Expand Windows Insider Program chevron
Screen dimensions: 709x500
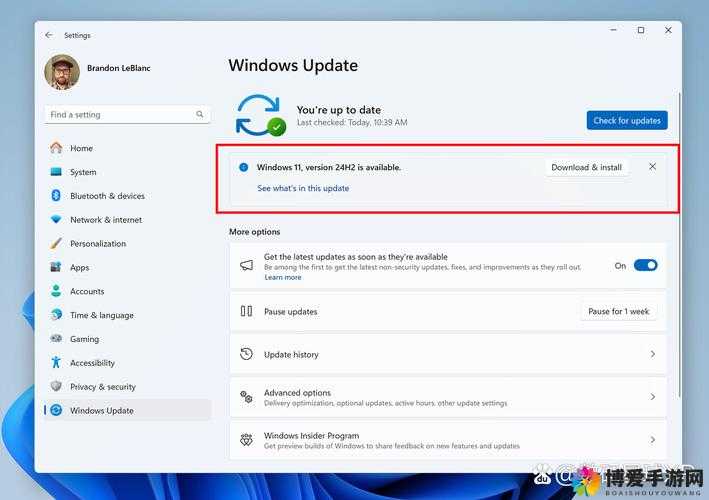coord(652,439)
